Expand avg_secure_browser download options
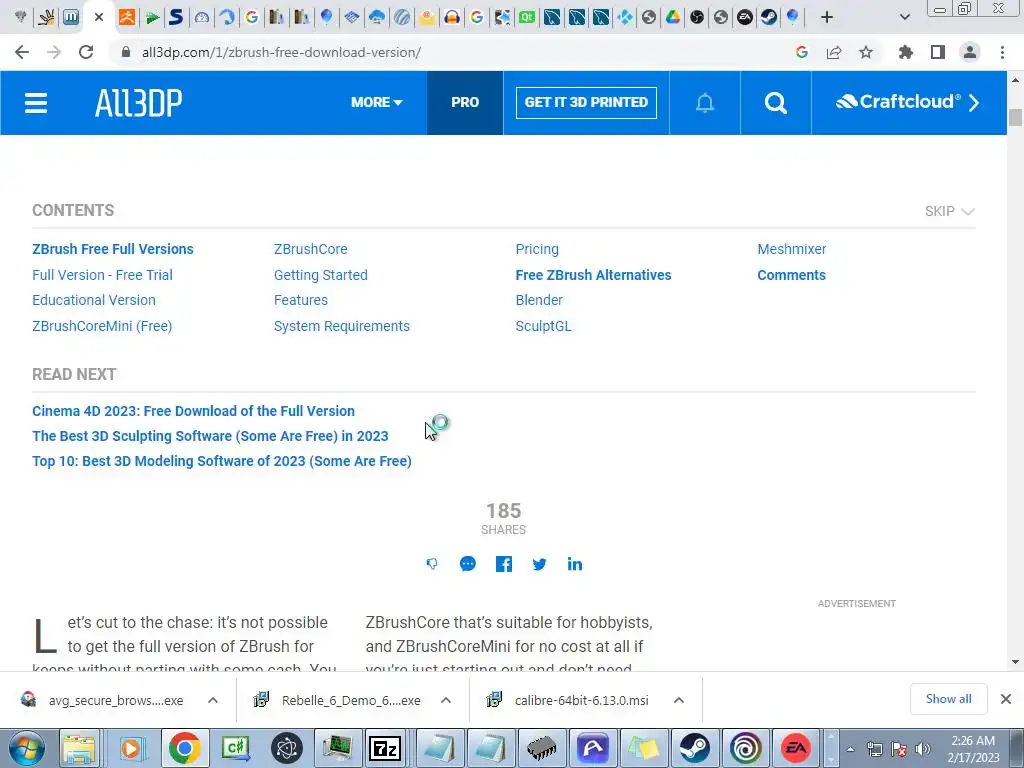 click(x=213, y=700)
